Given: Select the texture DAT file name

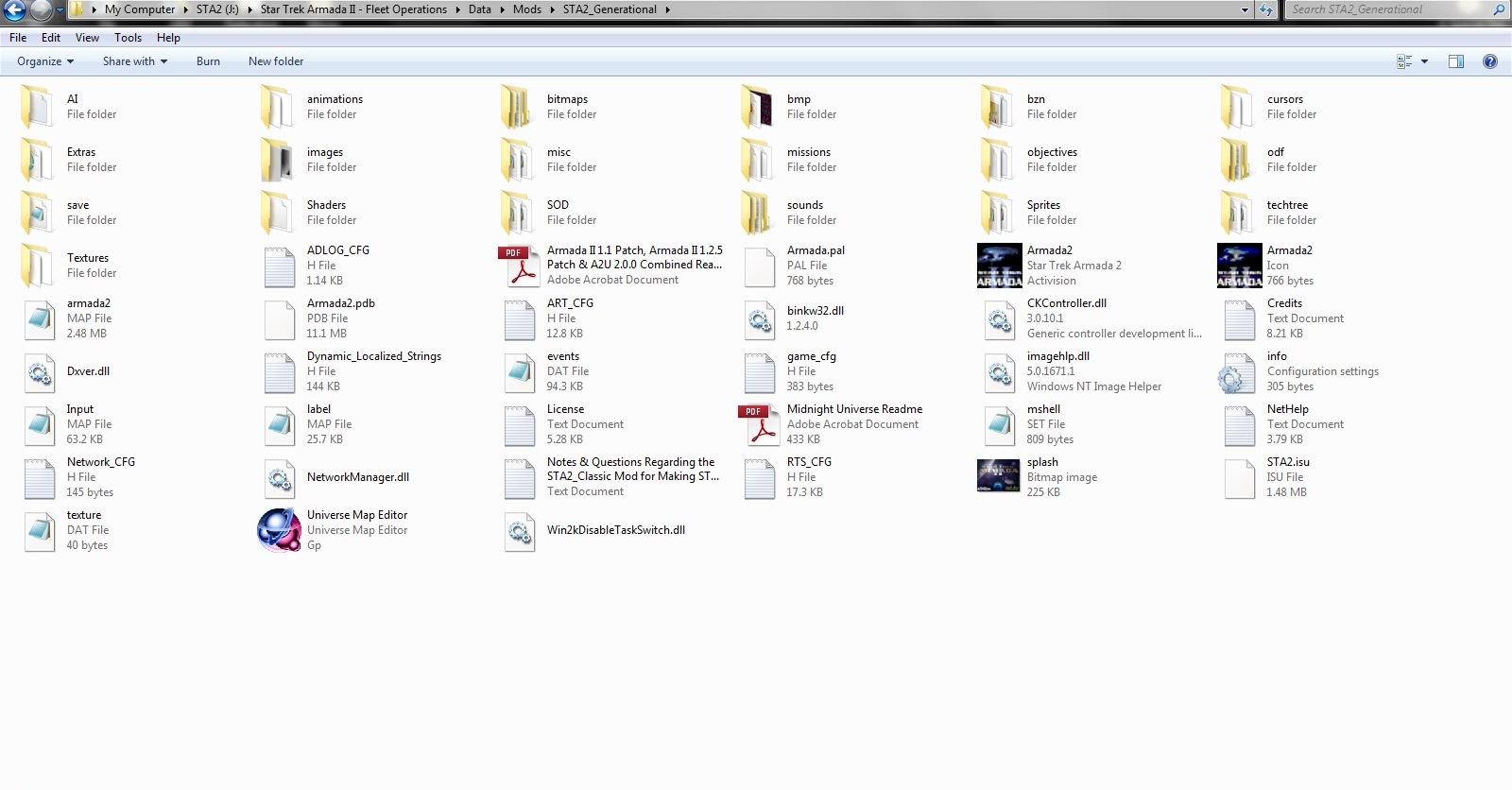Looking at the screenshot, I should pyautogui.click(x=84, y=515).
